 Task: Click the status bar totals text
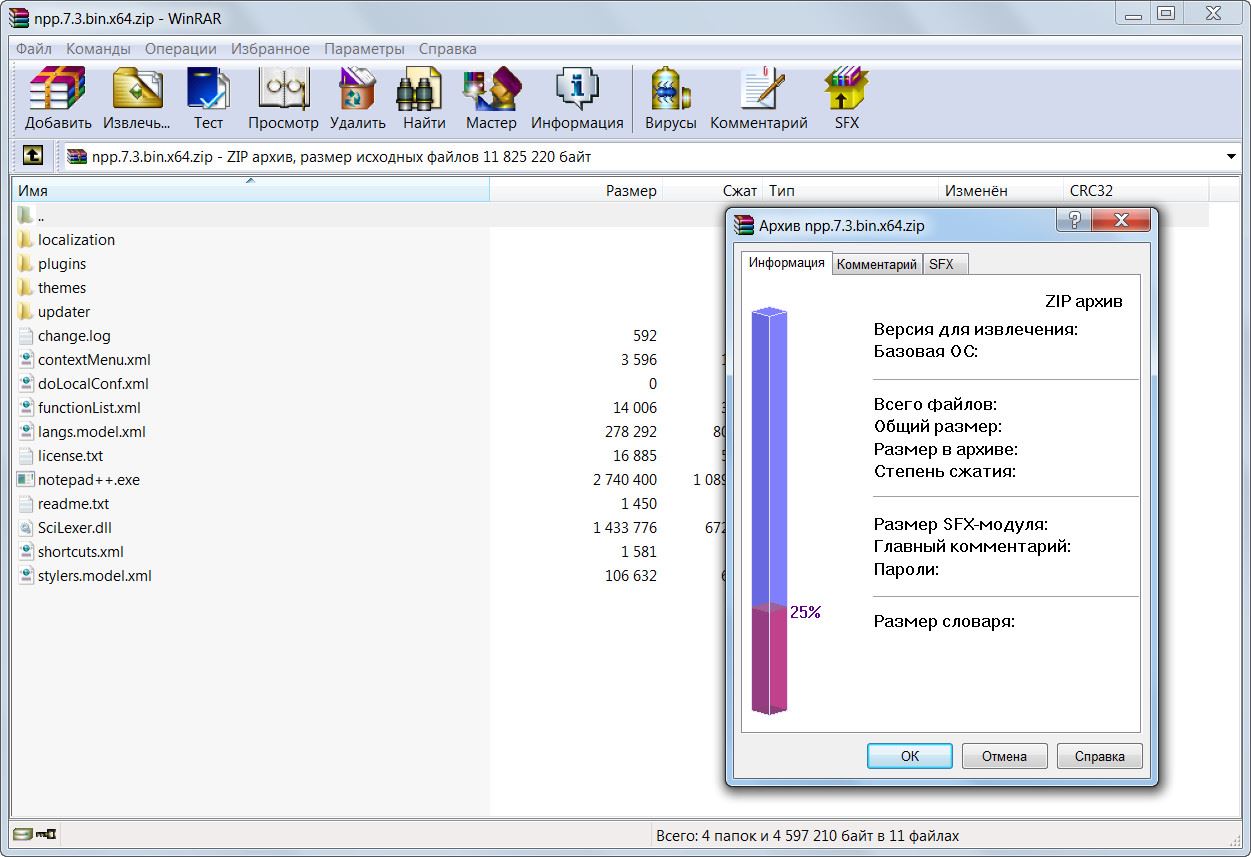tap(807, 835)
